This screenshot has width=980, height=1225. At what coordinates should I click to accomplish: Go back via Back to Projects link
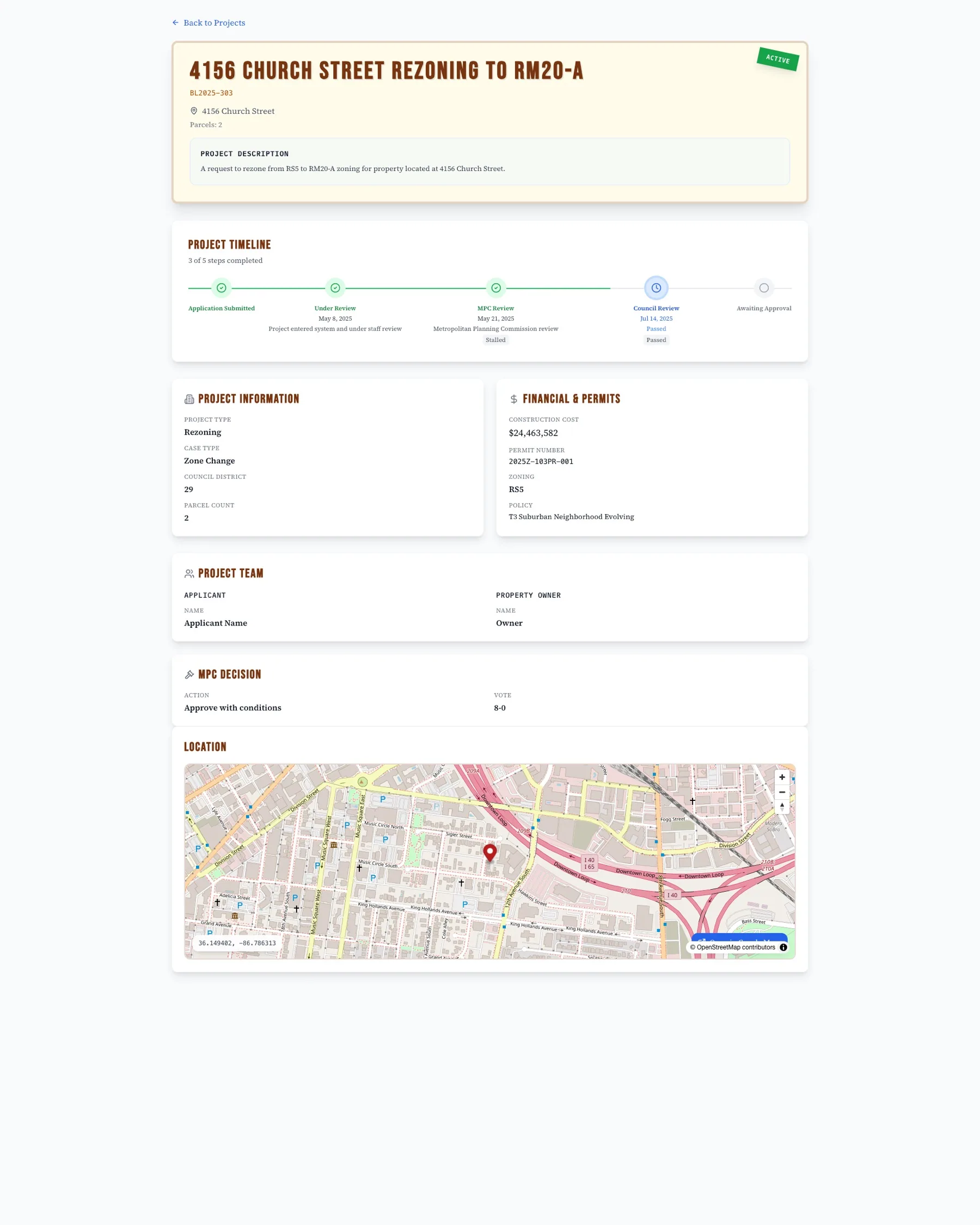tap(209, 23)
